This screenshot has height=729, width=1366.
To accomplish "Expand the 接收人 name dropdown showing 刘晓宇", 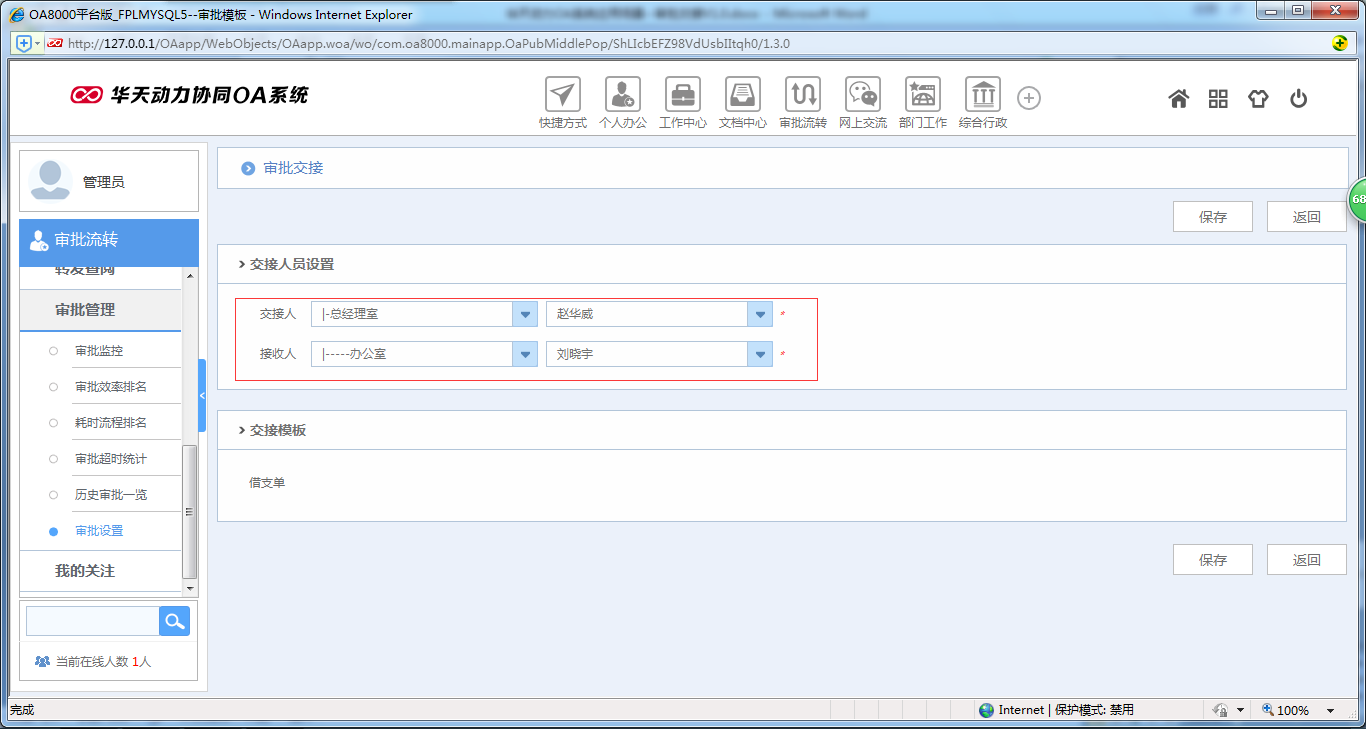I will point(760,354).
